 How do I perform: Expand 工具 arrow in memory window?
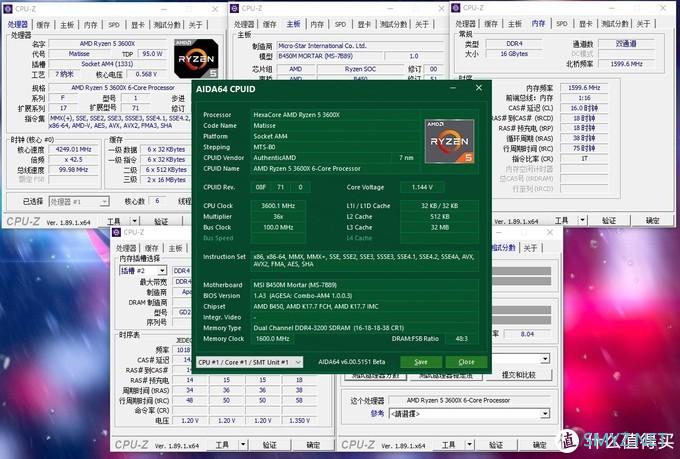582,221
